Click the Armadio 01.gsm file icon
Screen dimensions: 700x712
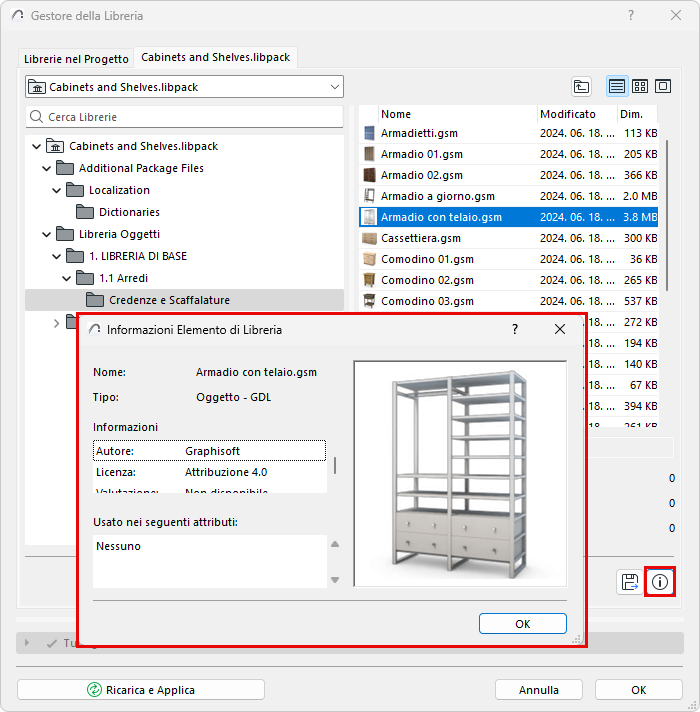point(369,154)
